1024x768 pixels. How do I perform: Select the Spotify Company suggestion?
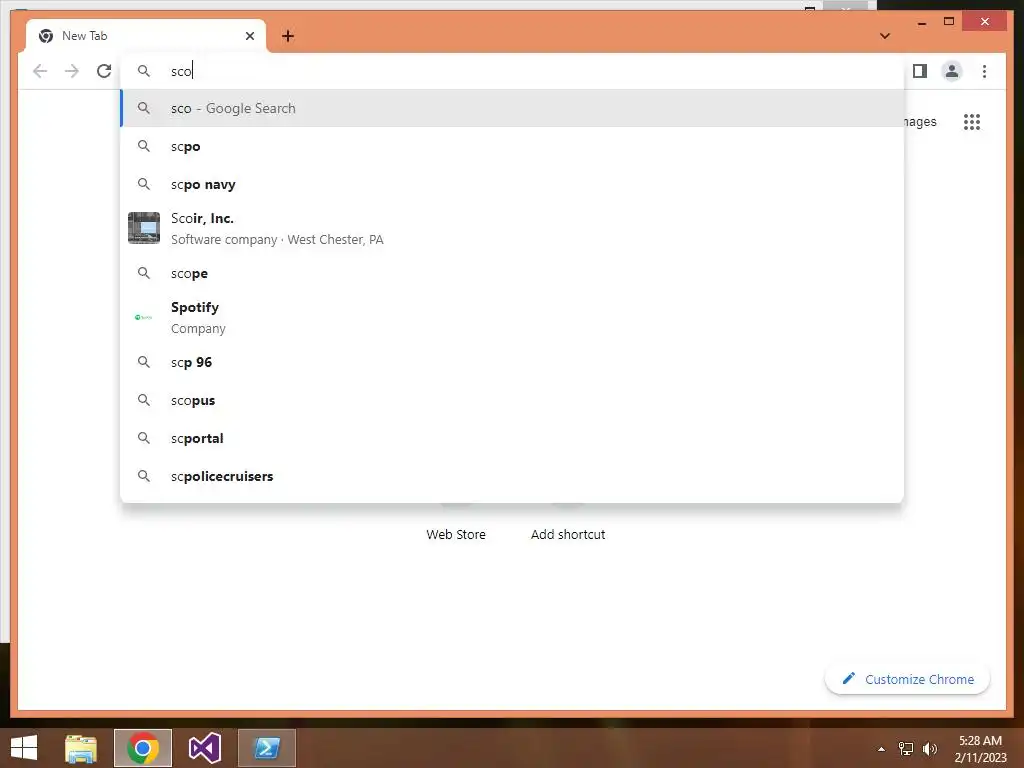coord(513,317)
